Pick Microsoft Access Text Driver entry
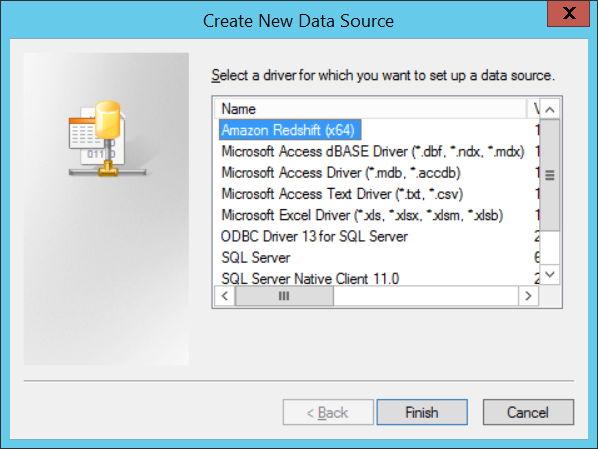598x449 pixels. coord(342,194)
